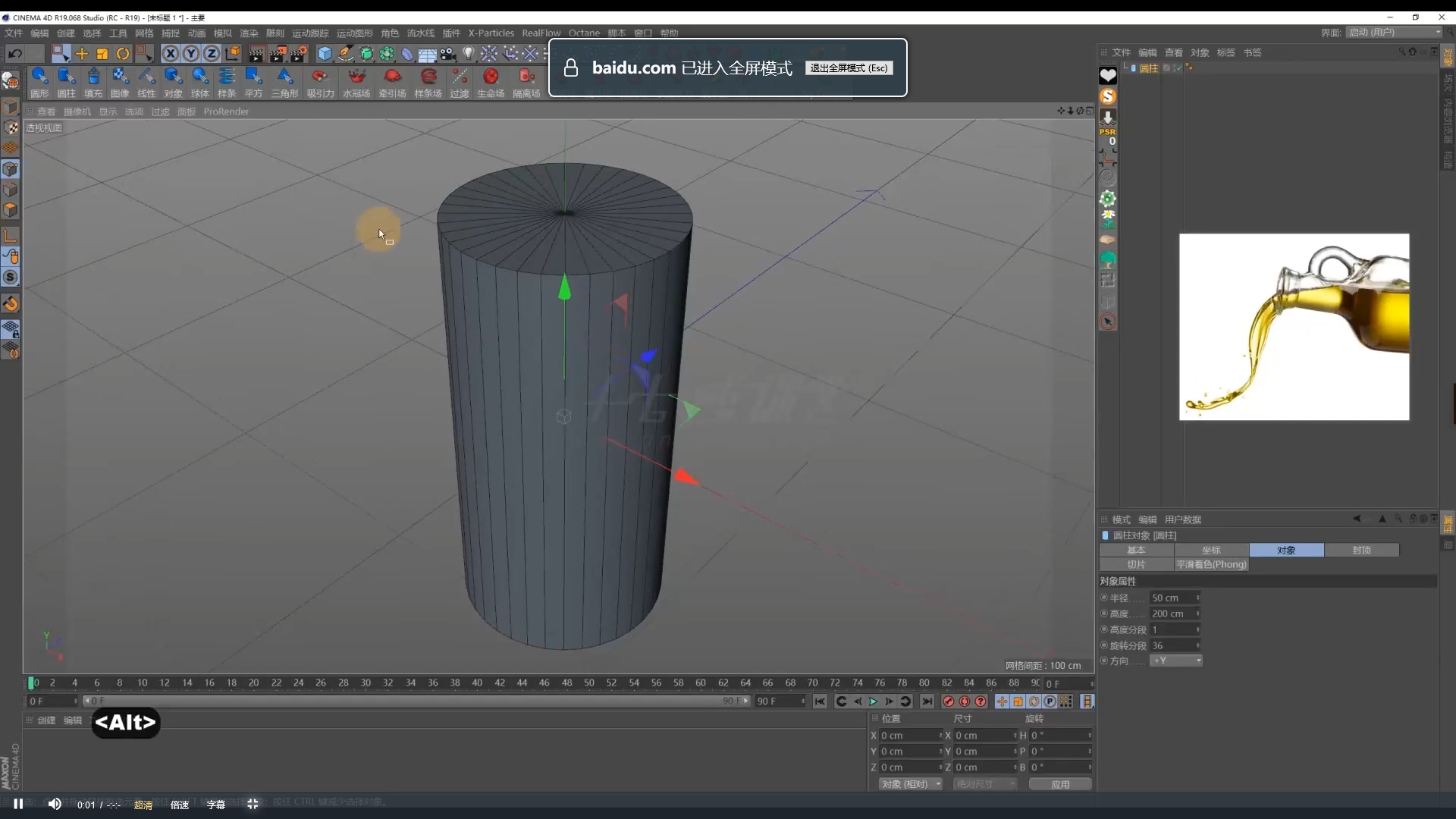Switch to 基本 attribute tab

pyautogui.click(x=1136, y=550)
